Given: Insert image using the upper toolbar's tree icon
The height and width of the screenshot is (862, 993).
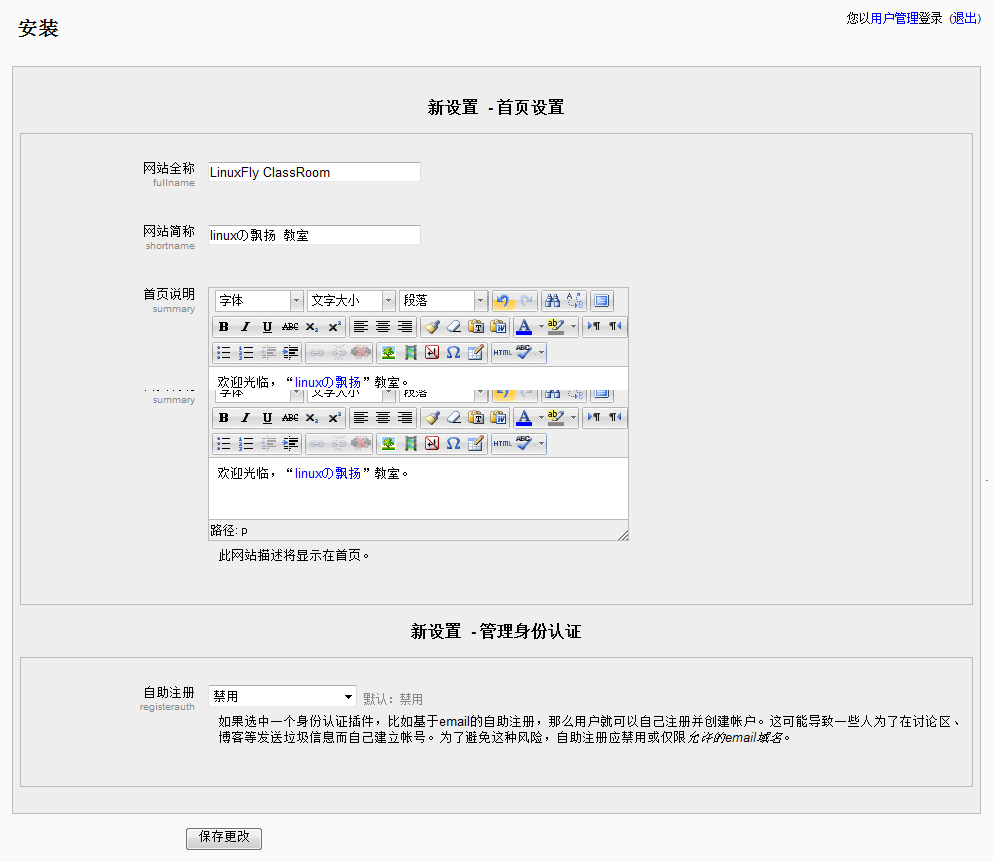Looking at the screenshot, I should 388,353.
